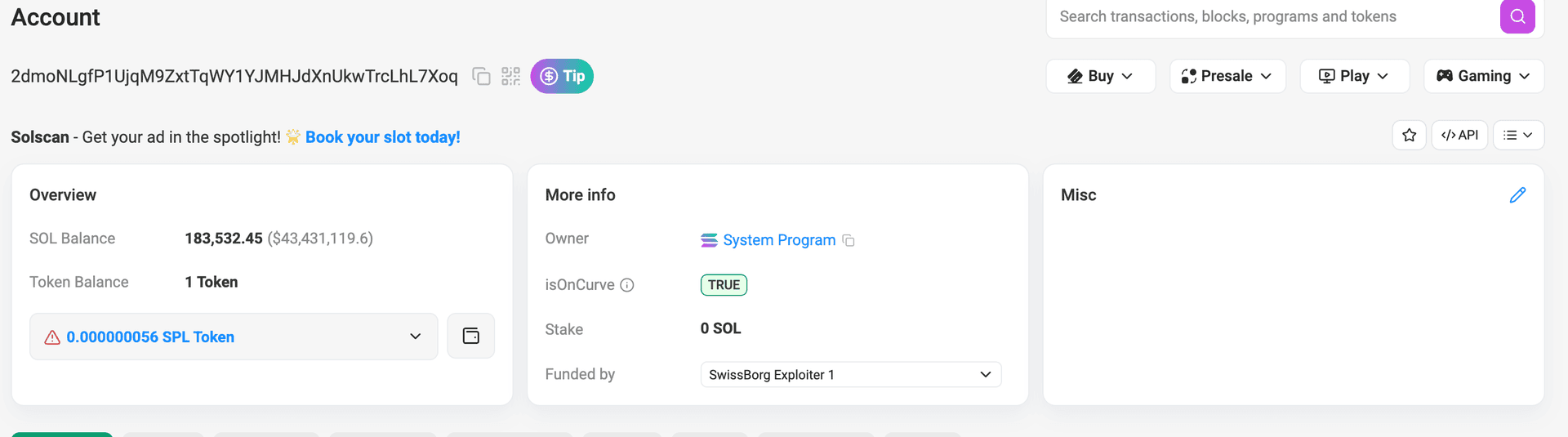Edit the Misc panel with pencil icon
The height and width of the screenshot is (437, 1568).
[1517, 195]
